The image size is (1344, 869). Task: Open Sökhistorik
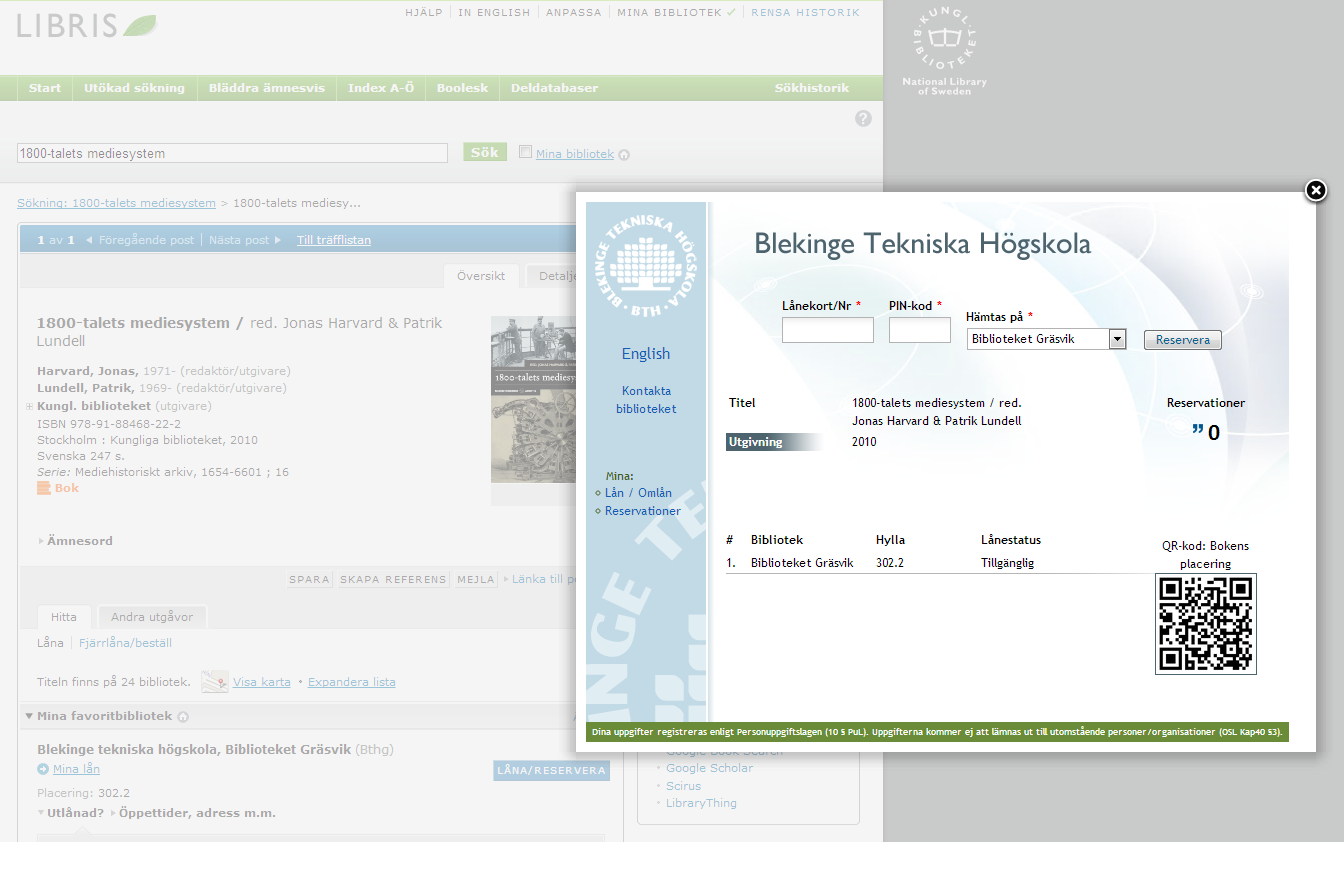click(811, 88)
